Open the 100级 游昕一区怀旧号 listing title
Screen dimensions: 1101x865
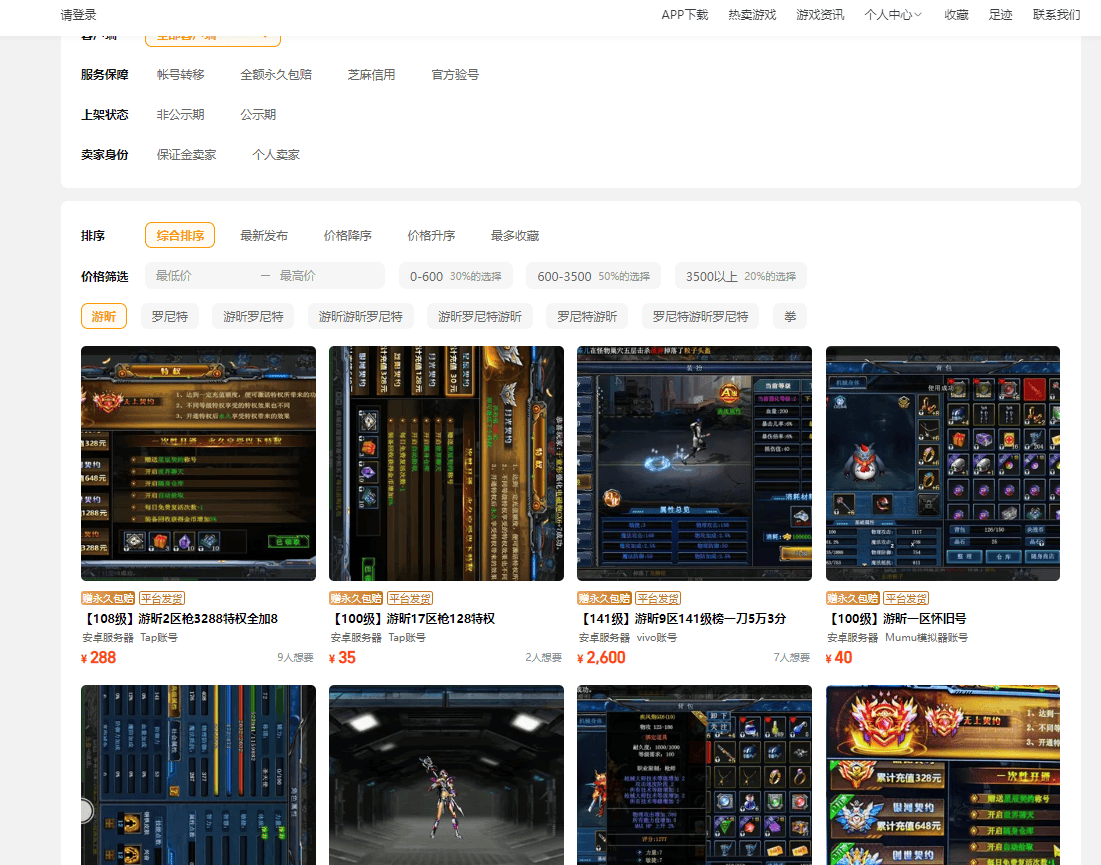point(896,619)
